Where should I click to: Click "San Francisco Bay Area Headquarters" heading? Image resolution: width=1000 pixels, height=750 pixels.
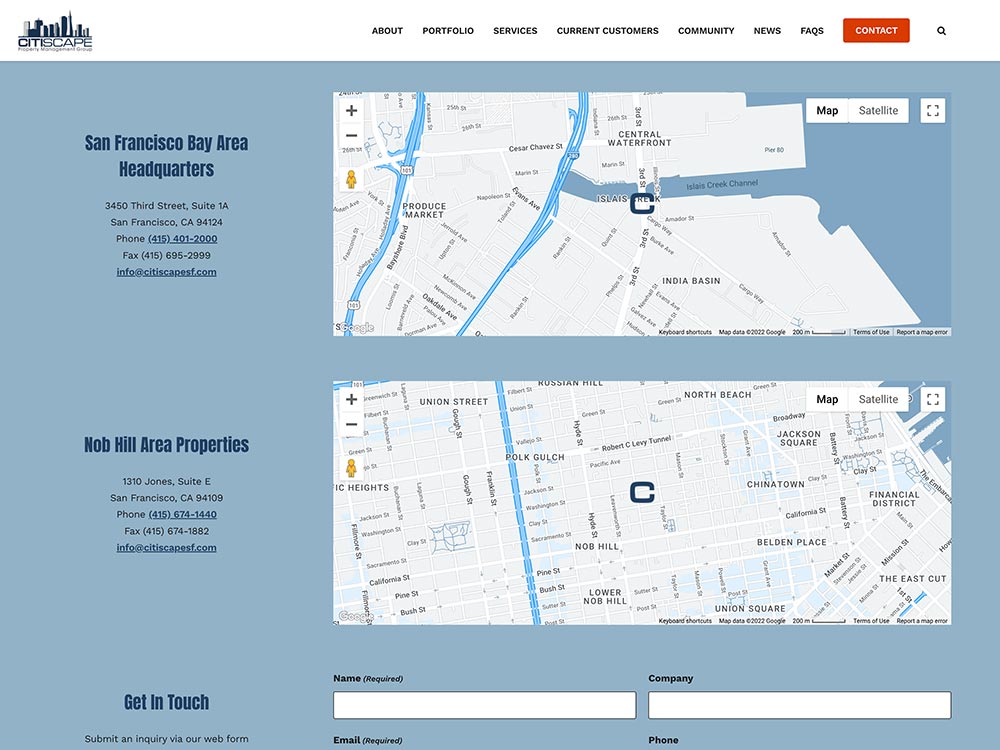pyautogui.click(x=166, y=156)
